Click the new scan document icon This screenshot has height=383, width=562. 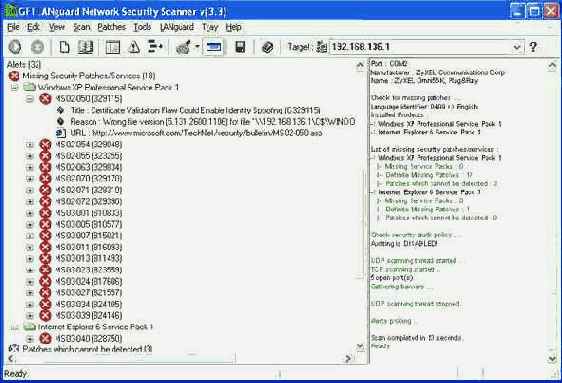pyautogui.click(x=64, y=47)
